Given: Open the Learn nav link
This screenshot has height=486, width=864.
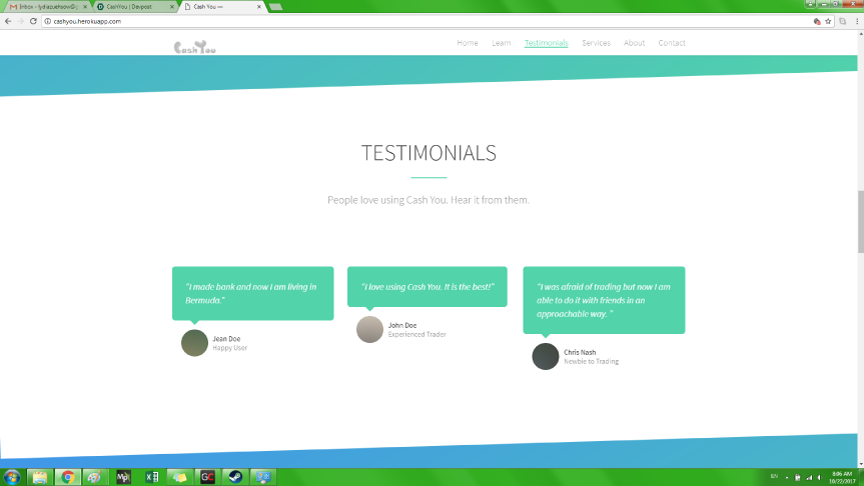Looking at the screenshot, I should [501, 43].
